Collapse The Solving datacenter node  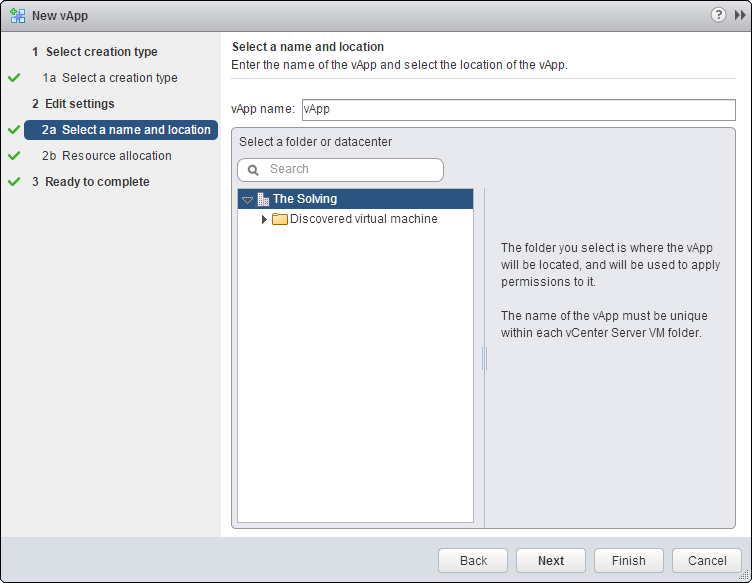[247, 200]
